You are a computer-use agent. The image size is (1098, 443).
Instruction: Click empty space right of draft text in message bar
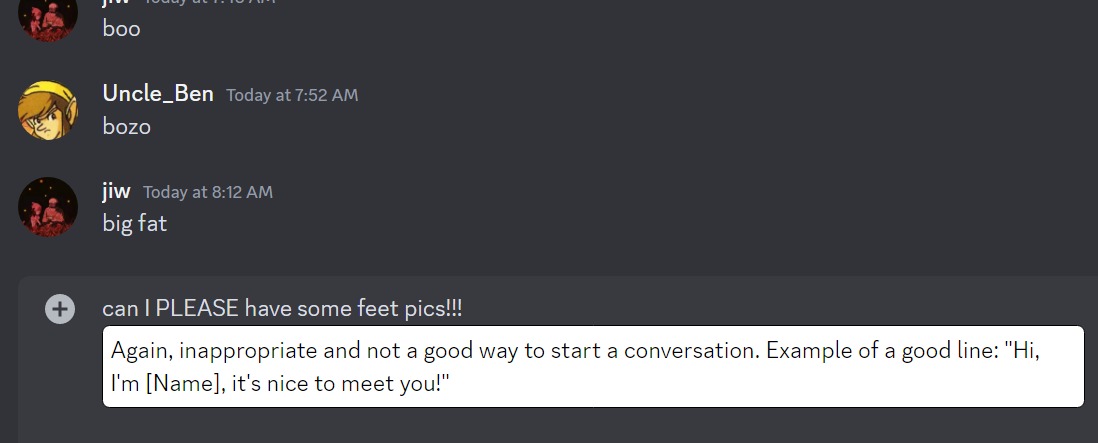tap(770, 309)
